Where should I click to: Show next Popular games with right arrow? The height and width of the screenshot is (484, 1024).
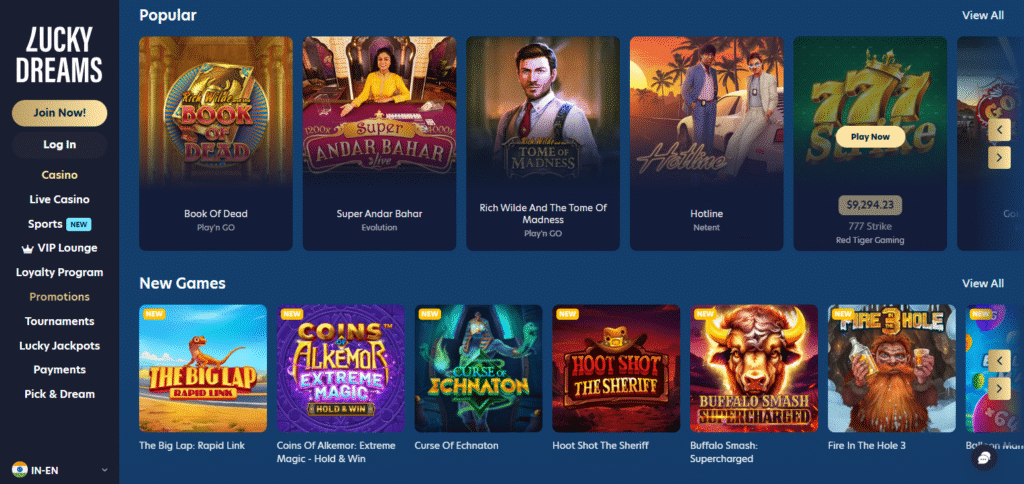point(999,157)
